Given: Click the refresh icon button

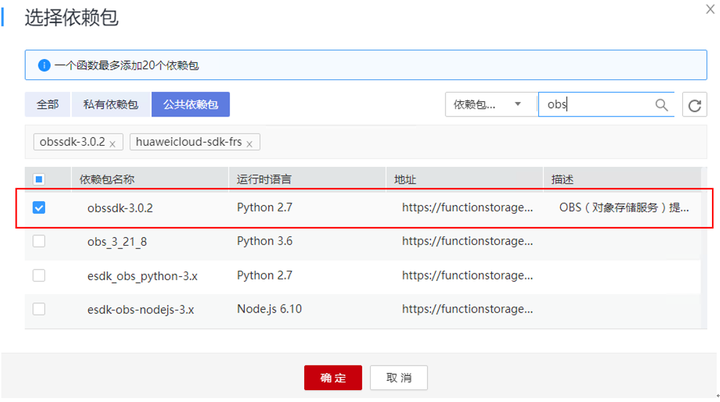Looking at the screenshot, I should click(694, 104).
